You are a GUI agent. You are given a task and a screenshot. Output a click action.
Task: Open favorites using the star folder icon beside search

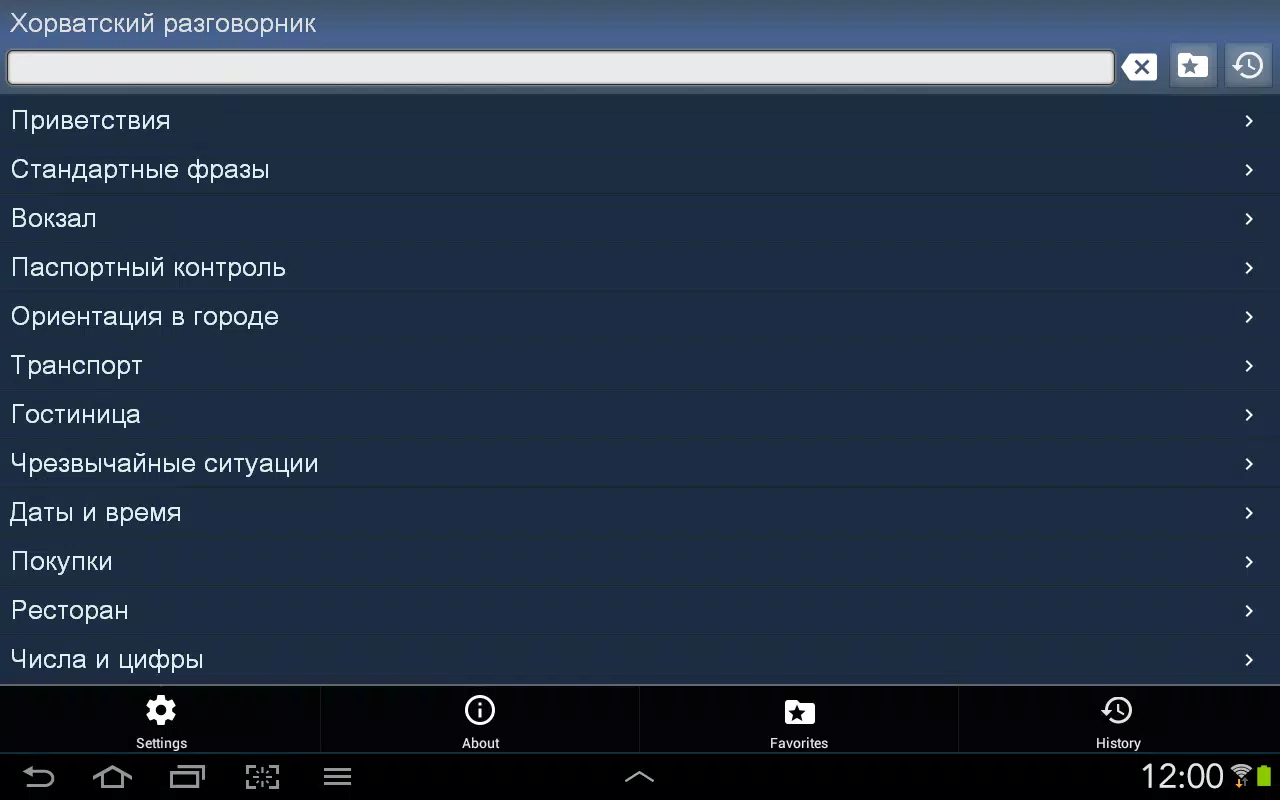point(1192,66)
